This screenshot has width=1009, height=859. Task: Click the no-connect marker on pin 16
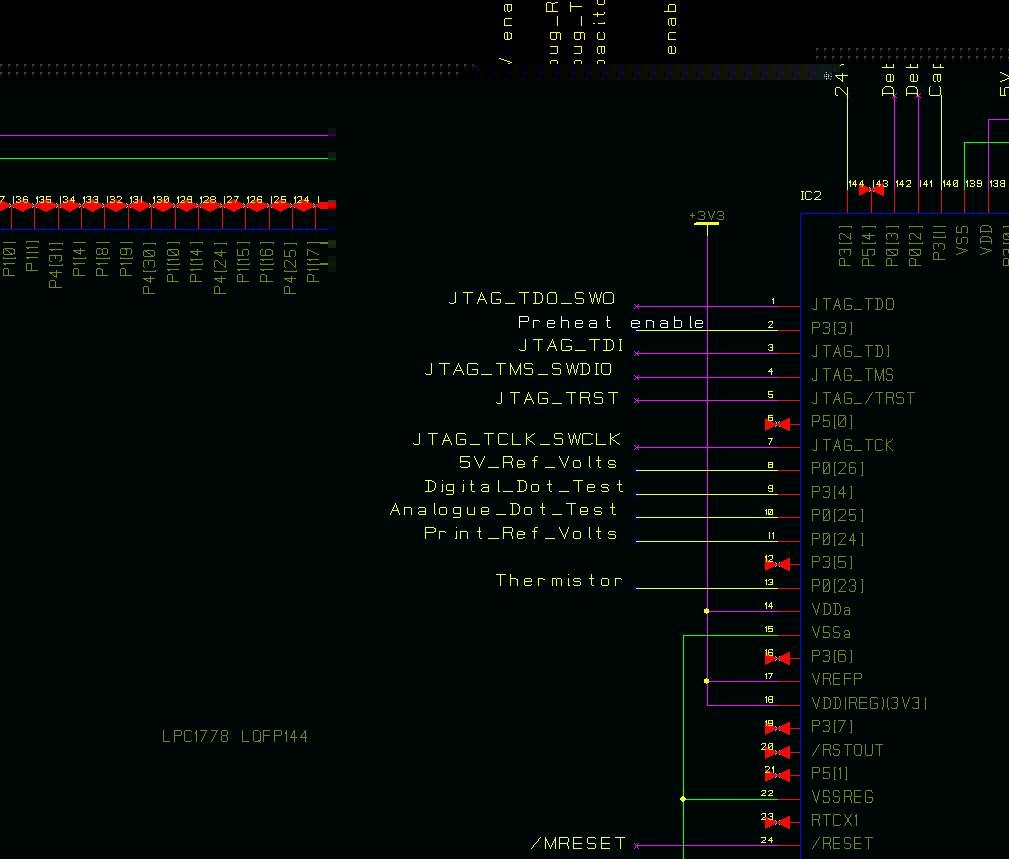pos(777,658)
